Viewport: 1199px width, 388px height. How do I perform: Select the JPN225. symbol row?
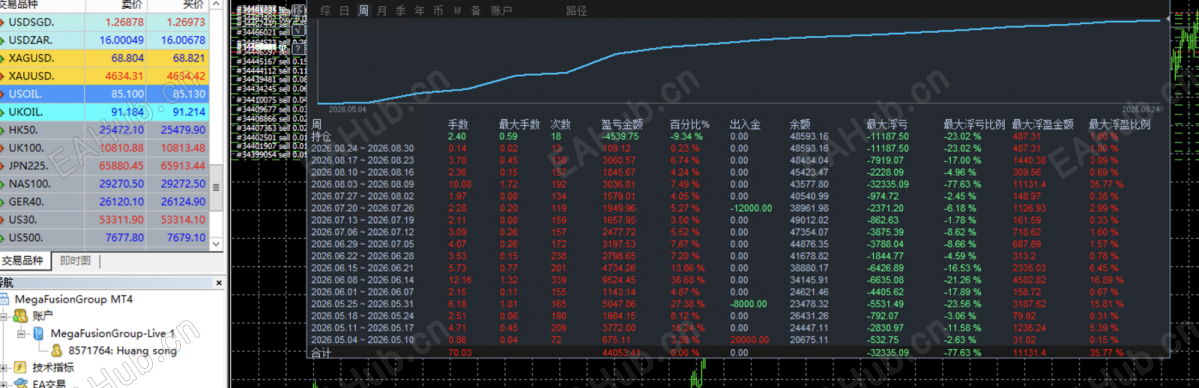pyautogui.click(x=105, y=165)
